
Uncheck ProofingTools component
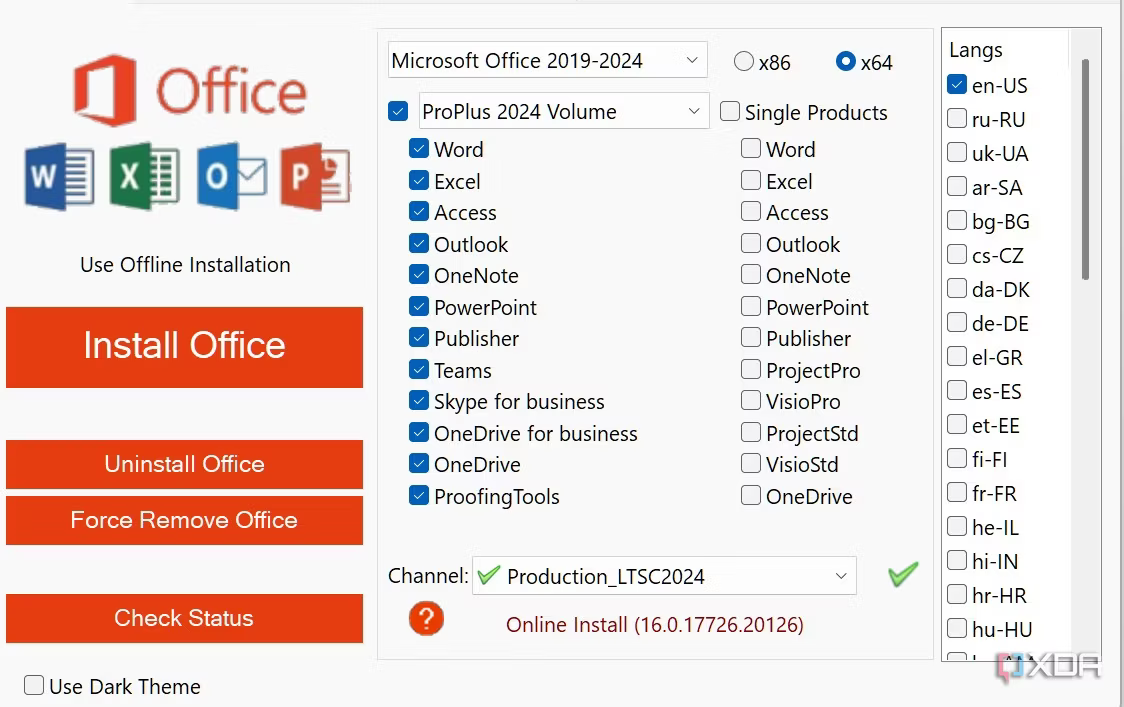coord(419,495)
